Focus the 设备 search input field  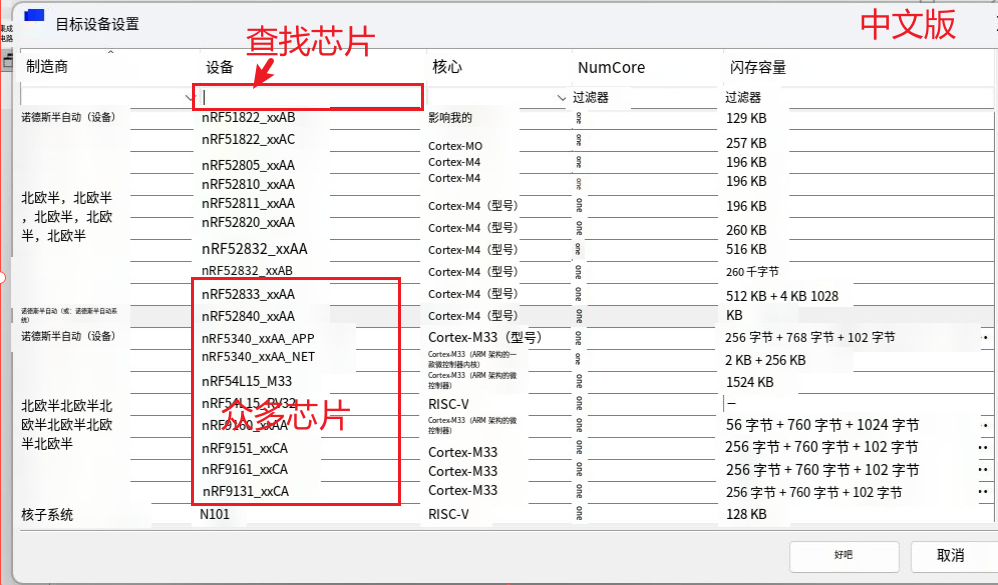308,97
